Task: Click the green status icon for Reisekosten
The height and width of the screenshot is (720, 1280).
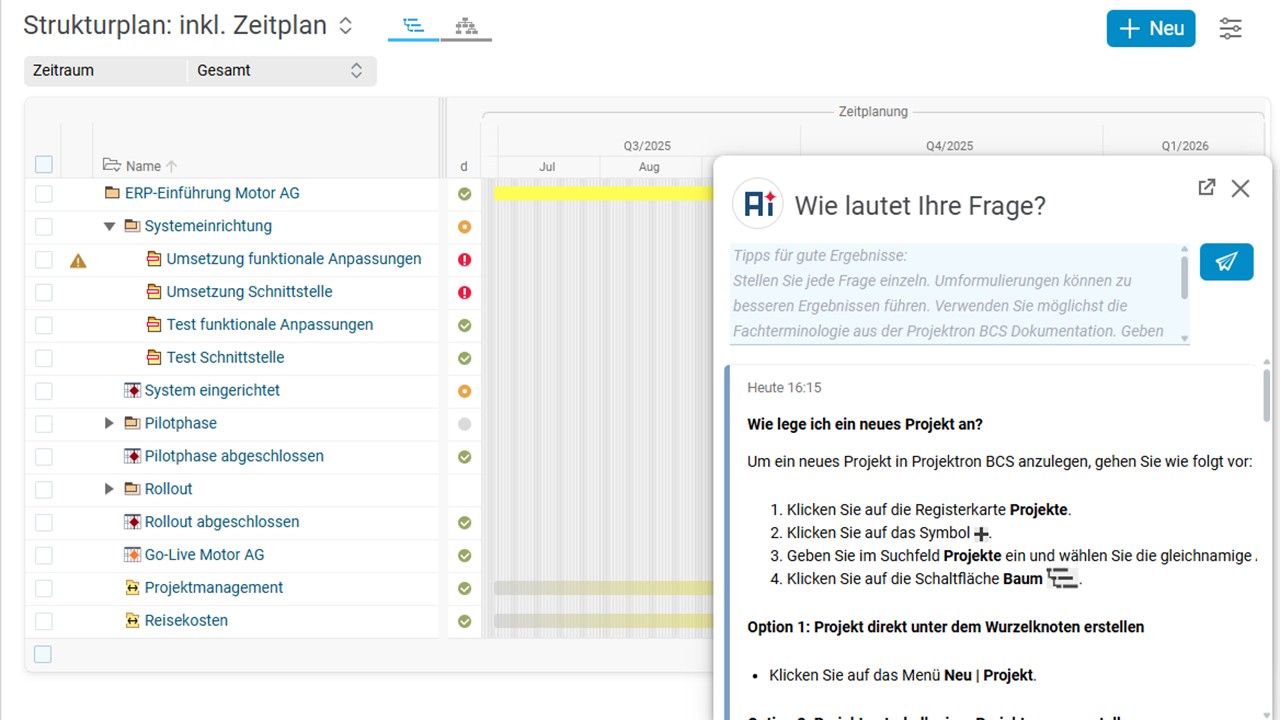Action: [464, 621]
